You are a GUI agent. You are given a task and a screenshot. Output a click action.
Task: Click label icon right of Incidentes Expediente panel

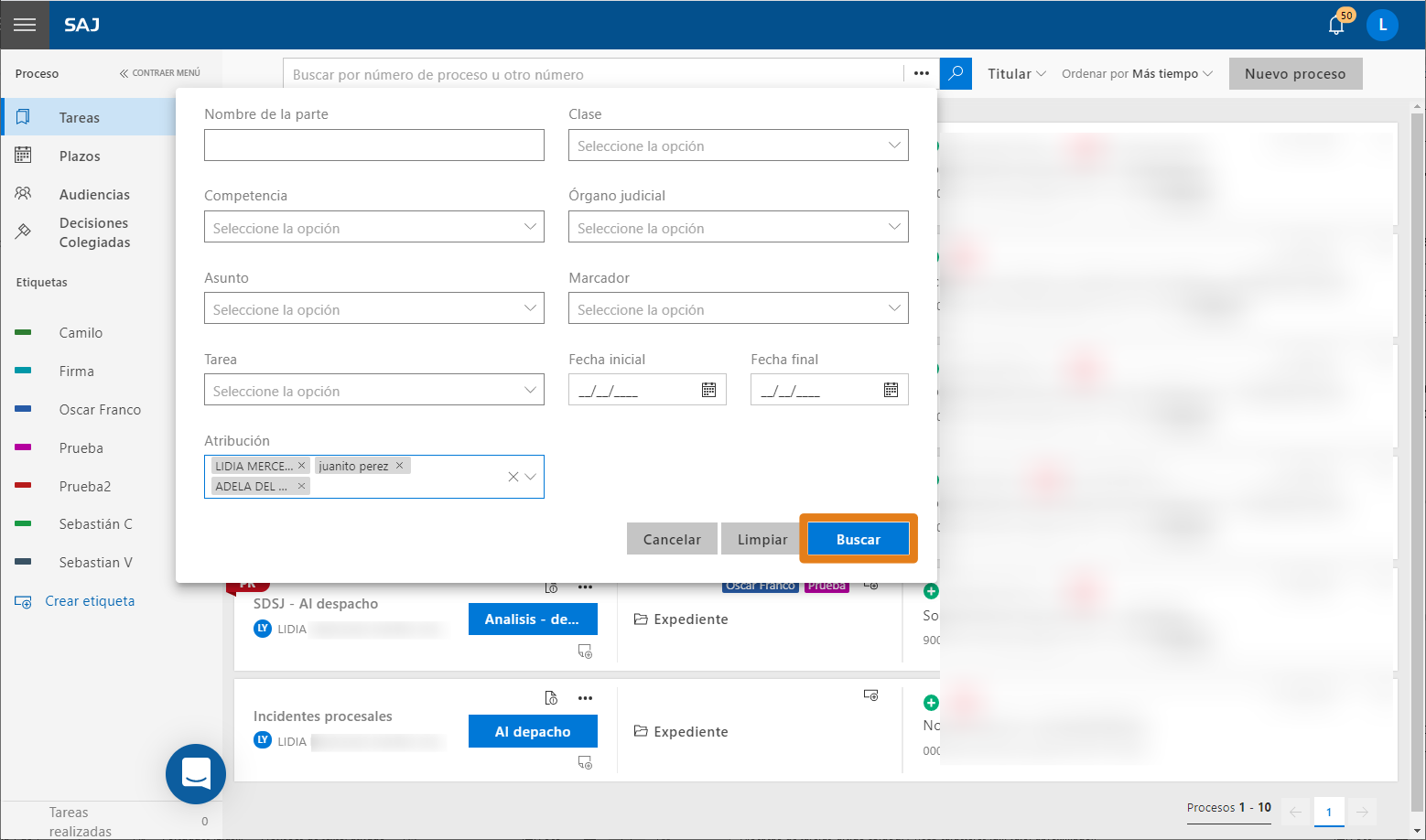click(x=871, y=695)
